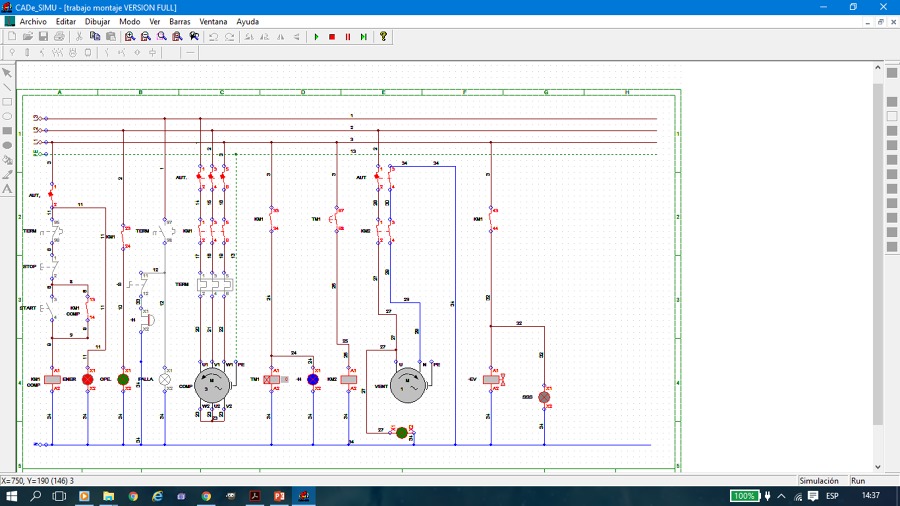
Task: Select the filled ellipse tool
Action: point(7,145)
